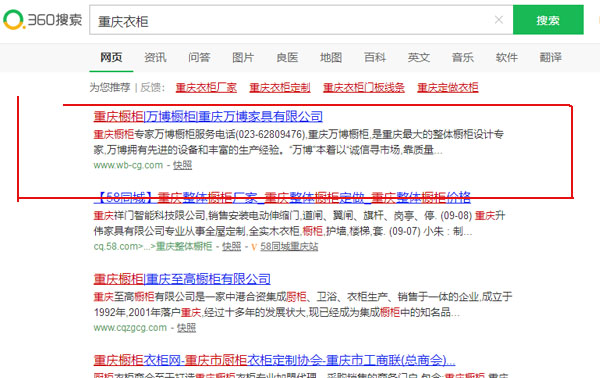Open suggested search 重庆衣柜厂家
The height and width of the screenshot is (378, 600).
(206, 88)
